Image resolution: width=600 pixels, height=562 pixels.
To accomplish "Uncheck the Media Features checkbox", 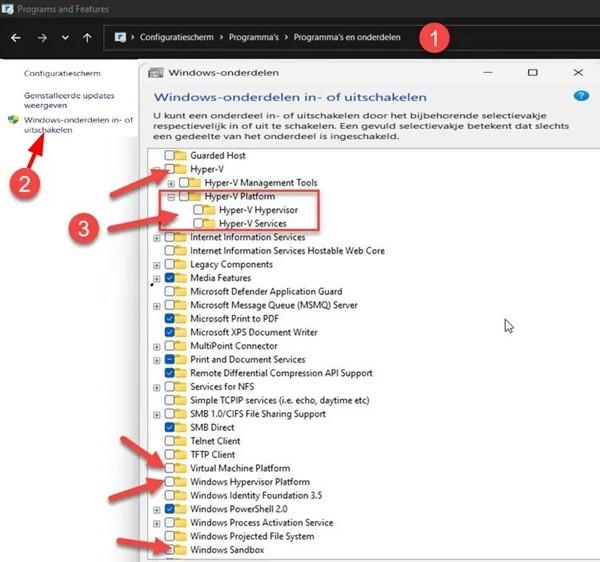I will [x=170, y=278].
